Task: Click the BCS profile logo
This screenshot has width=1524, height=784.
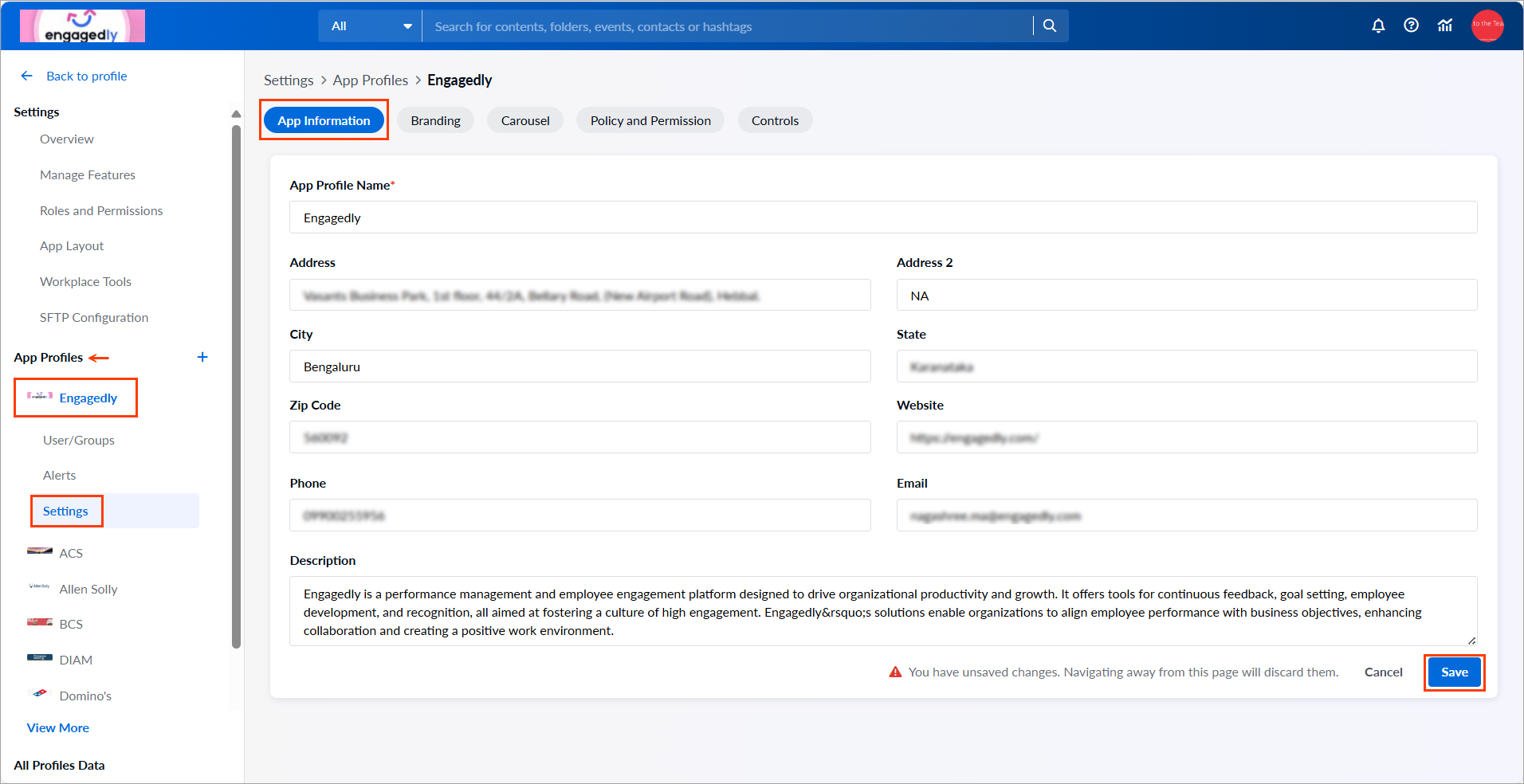Action: coord(40,621)
